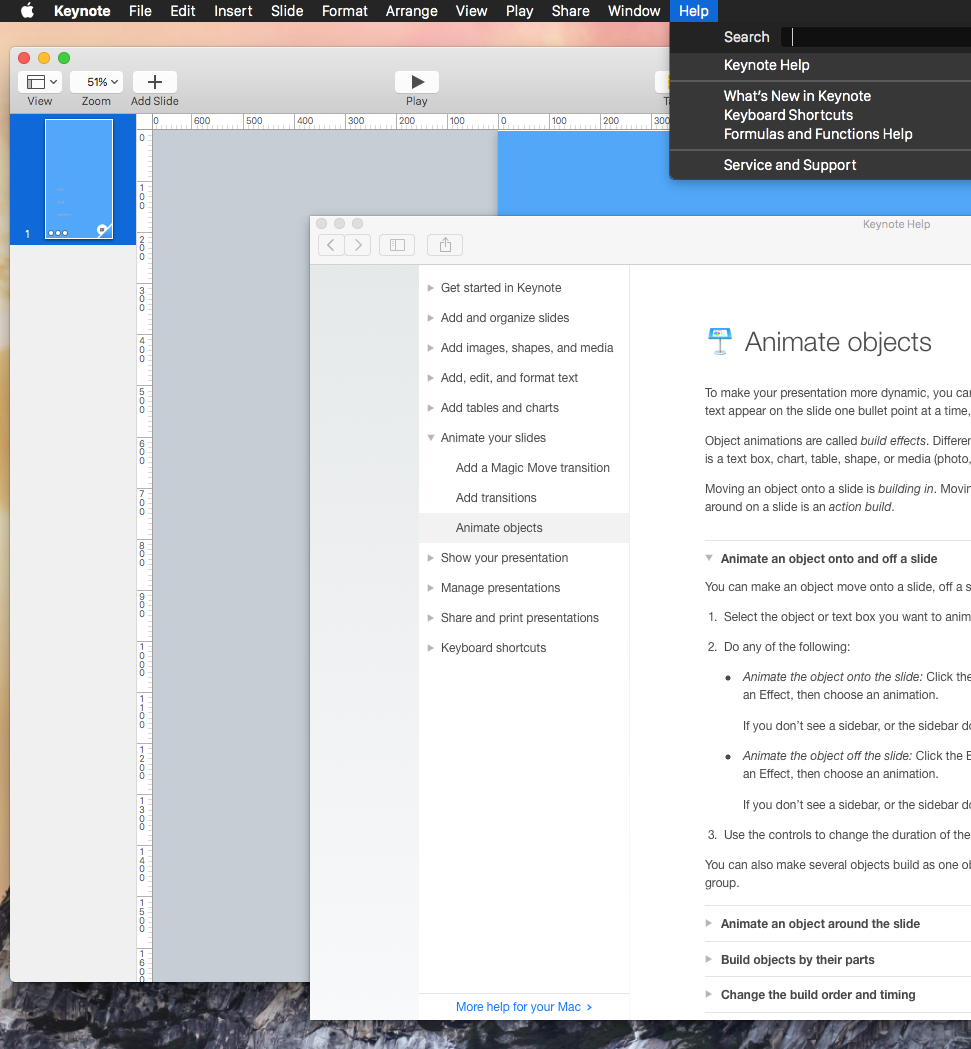Screen dimensions: 971x1049
Task: Open the Window menu
Action: click(x=634, y=11)
